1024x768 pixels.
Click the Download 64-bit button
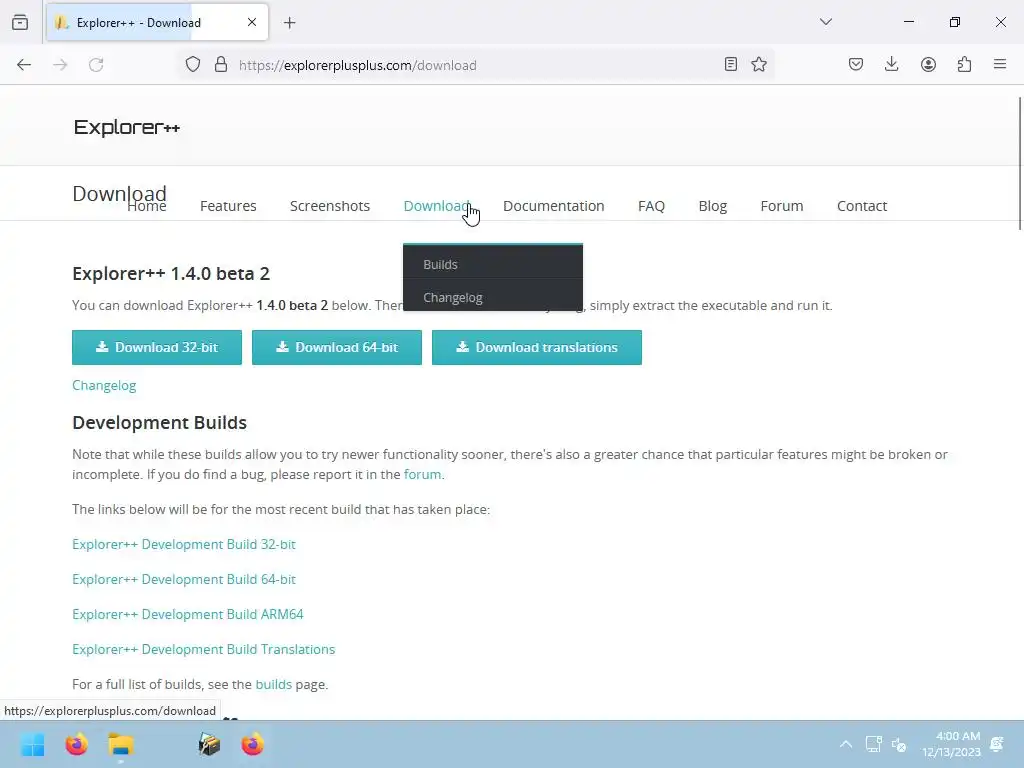(x=337, y=347)
